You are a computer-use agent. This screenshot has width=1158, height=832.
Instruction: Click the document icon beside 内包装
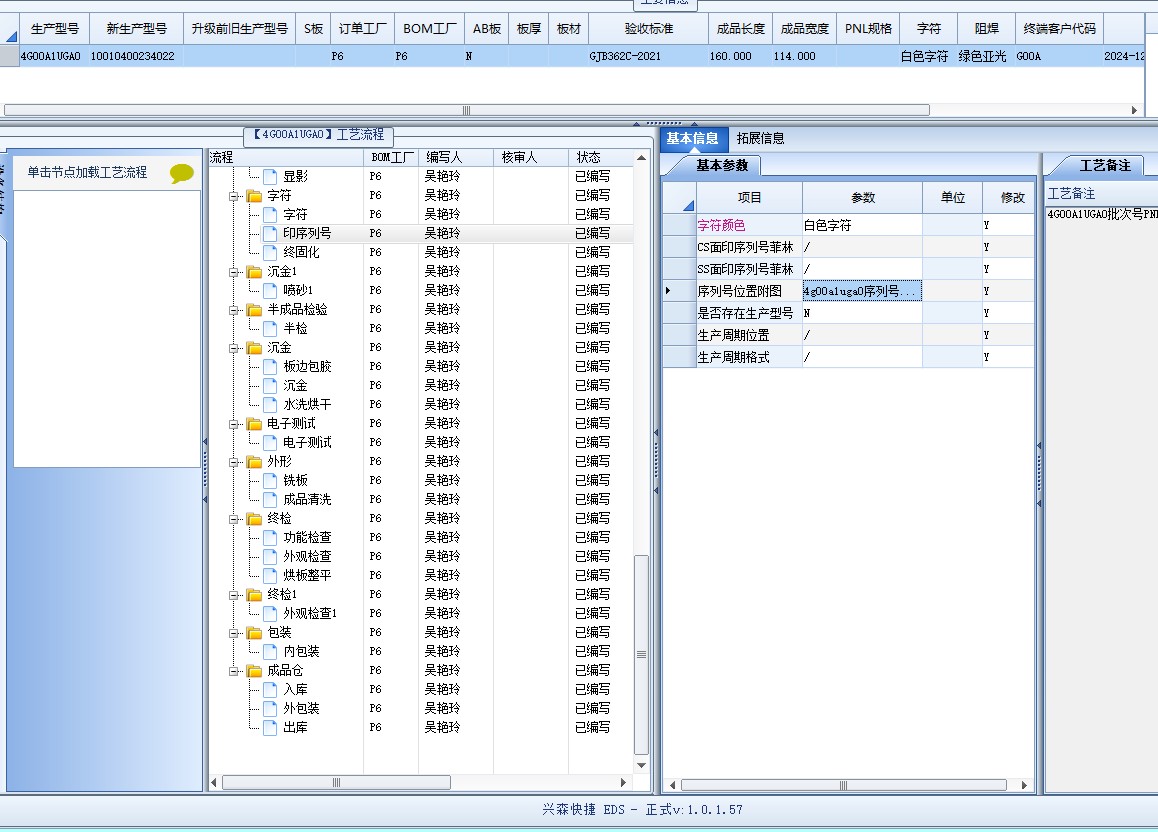pyautogui.click(x=270, y=652)
